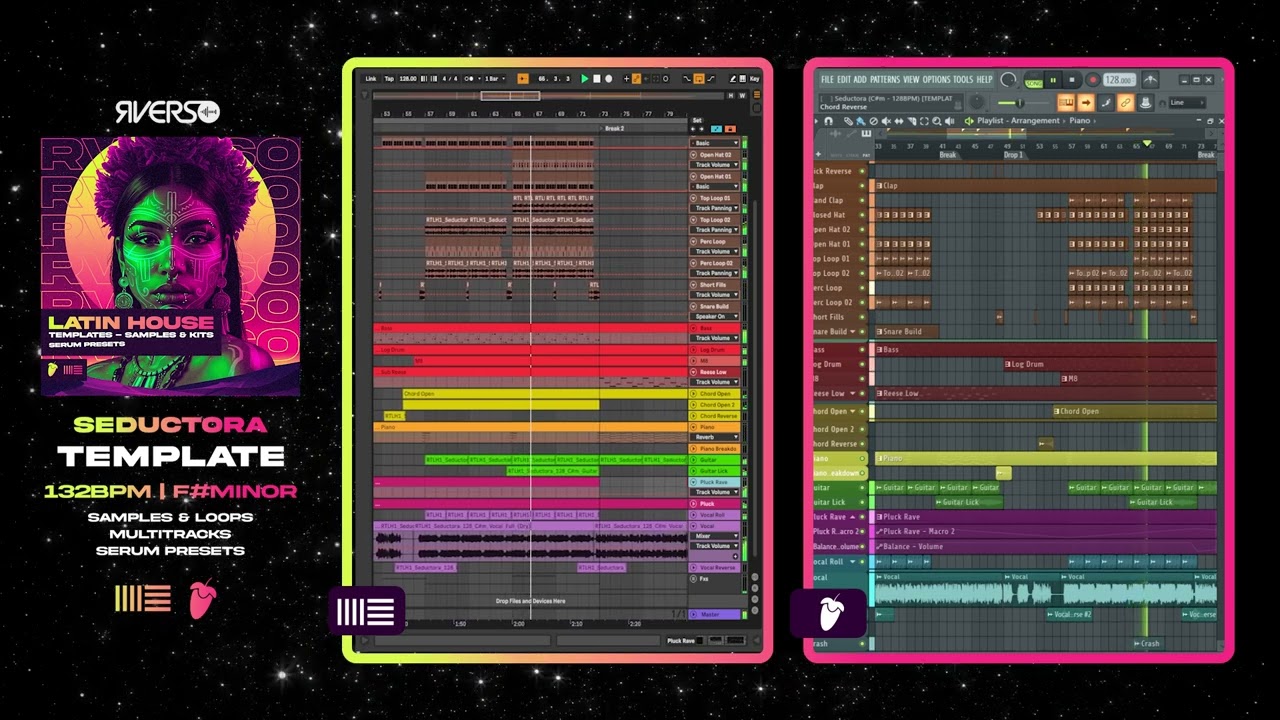The height and width of the screenshot is (720, 1280).
Task: Click the 128.000 tempo display in FL Studio
Action: 1119,80
